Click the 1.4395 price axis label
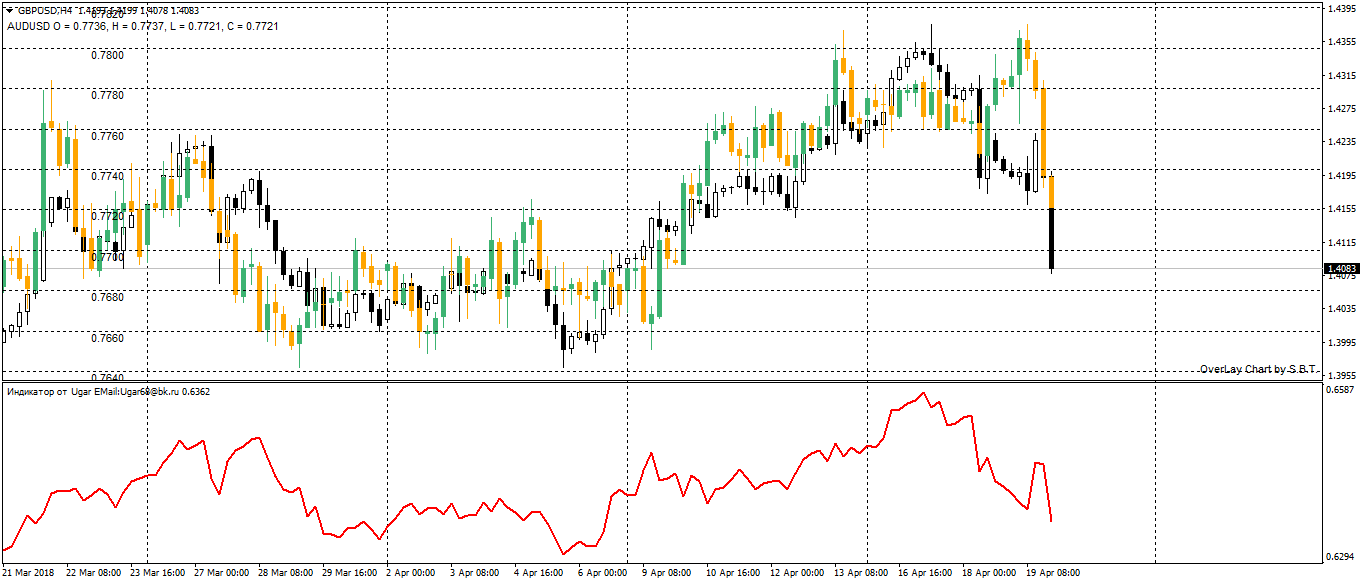Viewport: 1362px width, 584px height. (1340, 8)
